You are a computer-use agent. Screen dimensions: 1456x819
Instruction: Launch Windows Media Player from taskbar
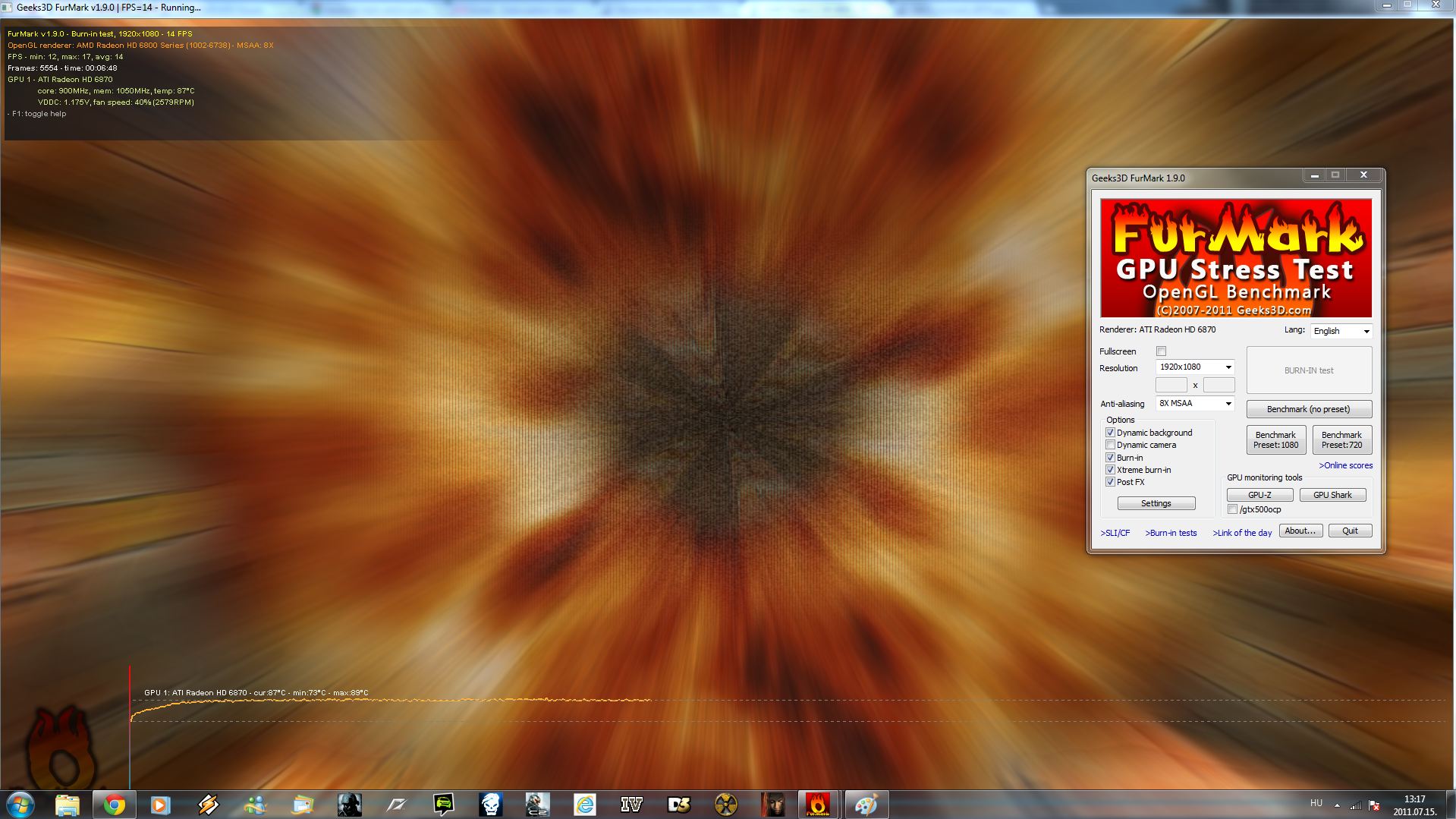point(160,805)
